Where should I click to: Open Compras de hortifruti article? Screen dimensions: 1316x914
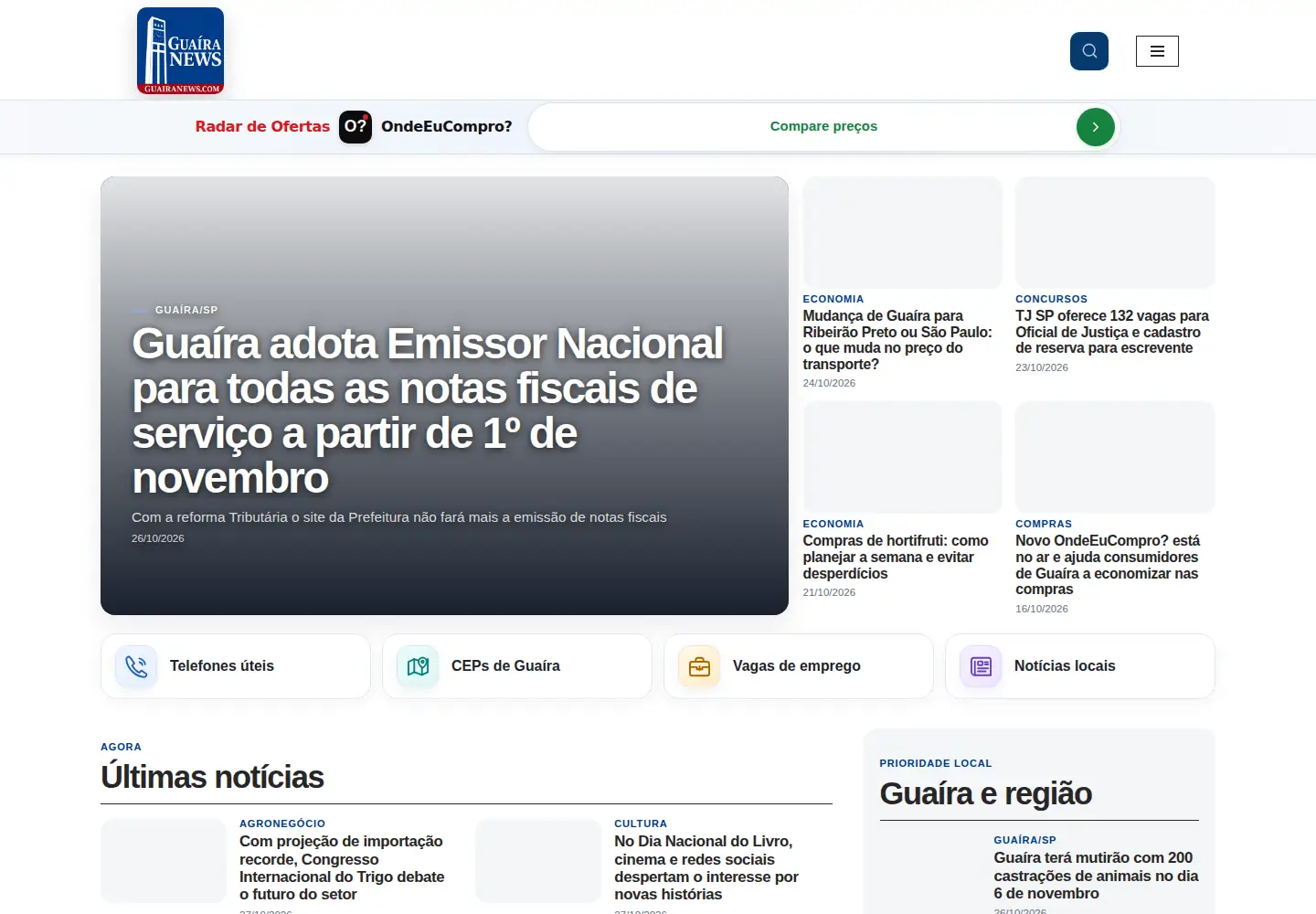pyautogui.click(x=896, y=557)
